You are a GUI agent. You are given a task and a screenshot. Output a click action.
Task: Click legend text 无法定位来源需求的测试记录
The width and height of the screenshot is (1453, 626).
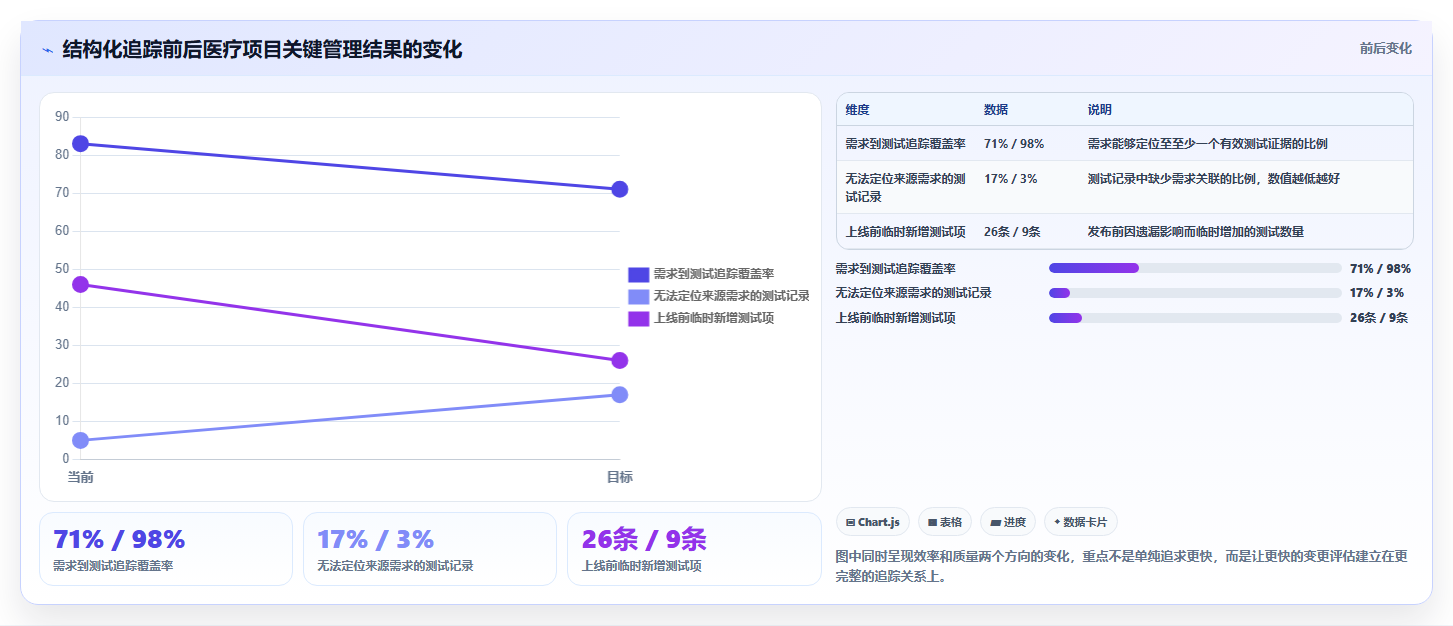point(732,296)
